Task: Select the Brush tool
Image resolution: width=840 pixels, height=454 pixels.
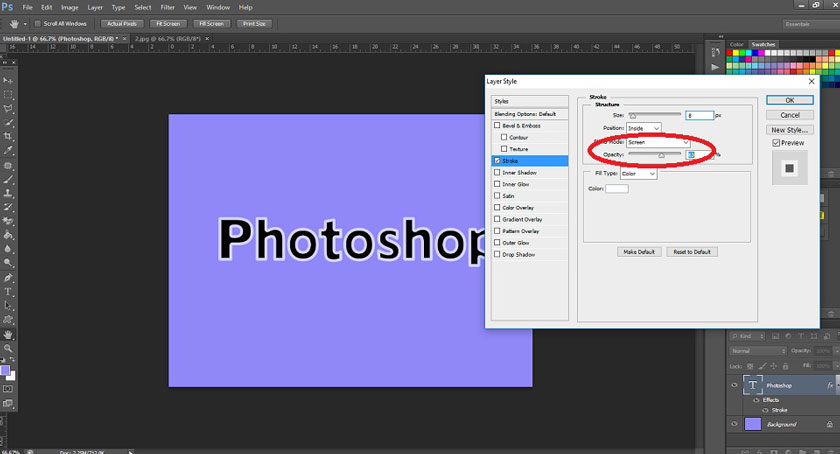Action: tap(8, 180)
